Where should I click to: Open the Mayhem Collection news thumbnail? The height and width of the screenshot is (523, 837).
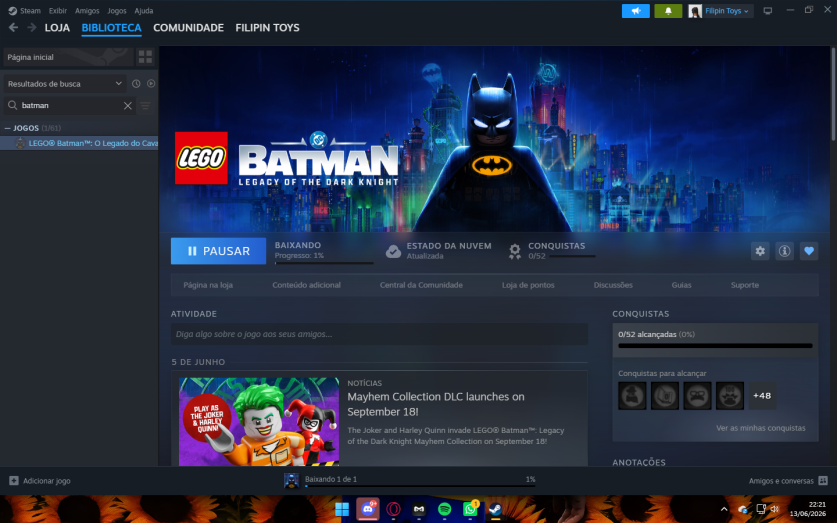(259, 422)
